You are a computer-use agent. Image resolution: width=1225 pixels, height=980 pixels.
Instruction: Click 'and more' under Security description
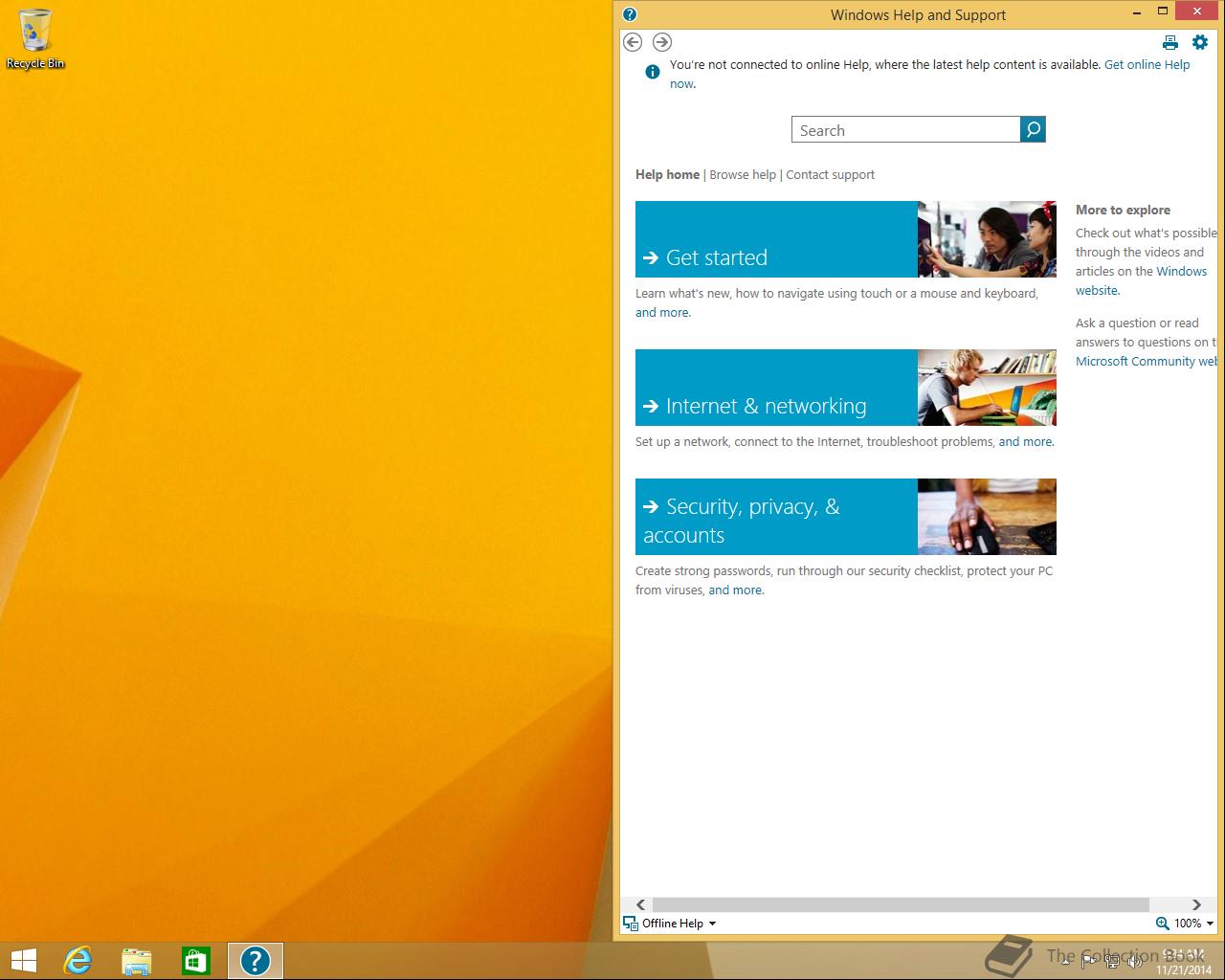735,590
